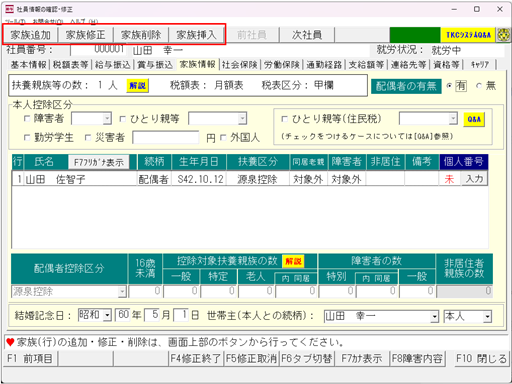Image resolution: width=512 pixels, height=384 pixels.
Task: Click the 家族削除 toolbar button
Action: click(x=141, y=35)
